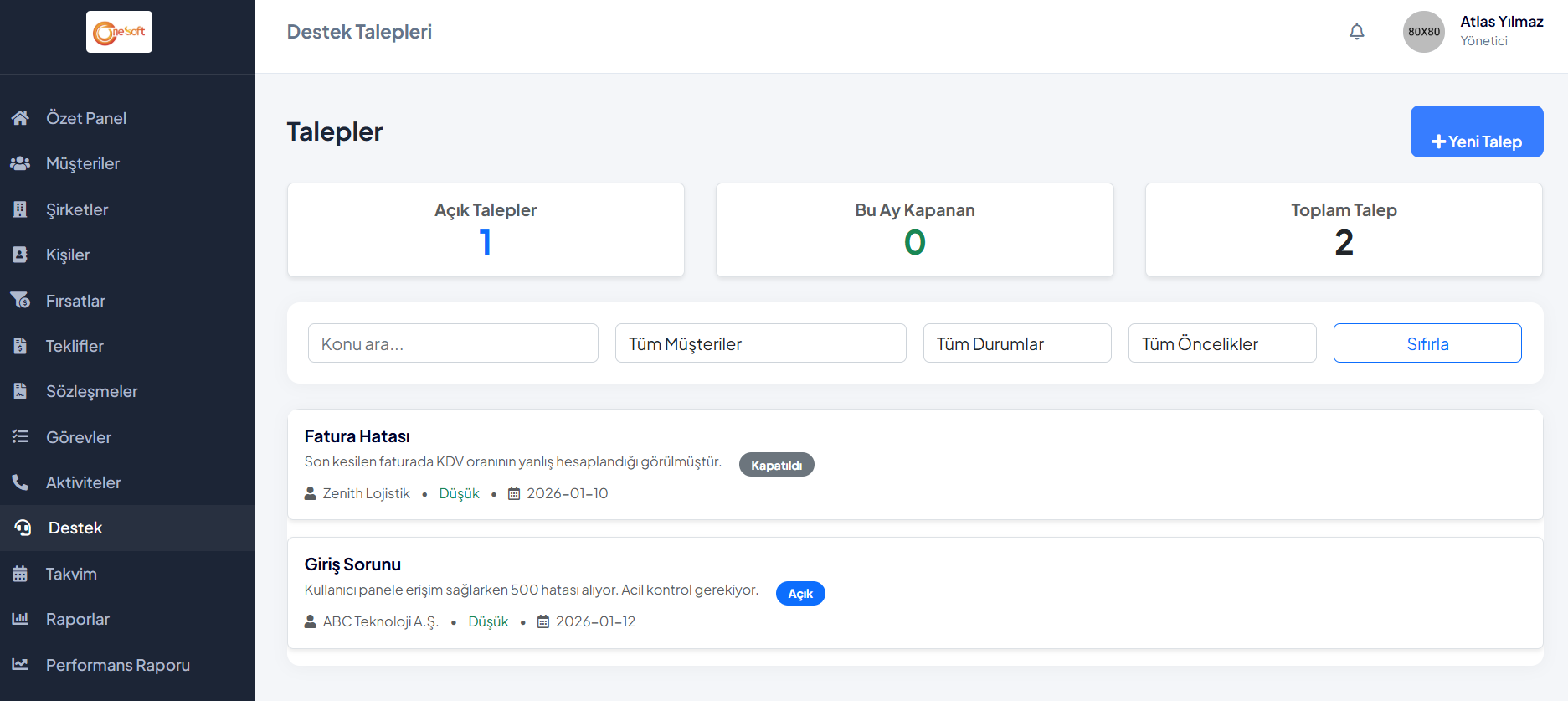
Task: Open Sözleşmeler from the sidebar menu
Action: 91,391
